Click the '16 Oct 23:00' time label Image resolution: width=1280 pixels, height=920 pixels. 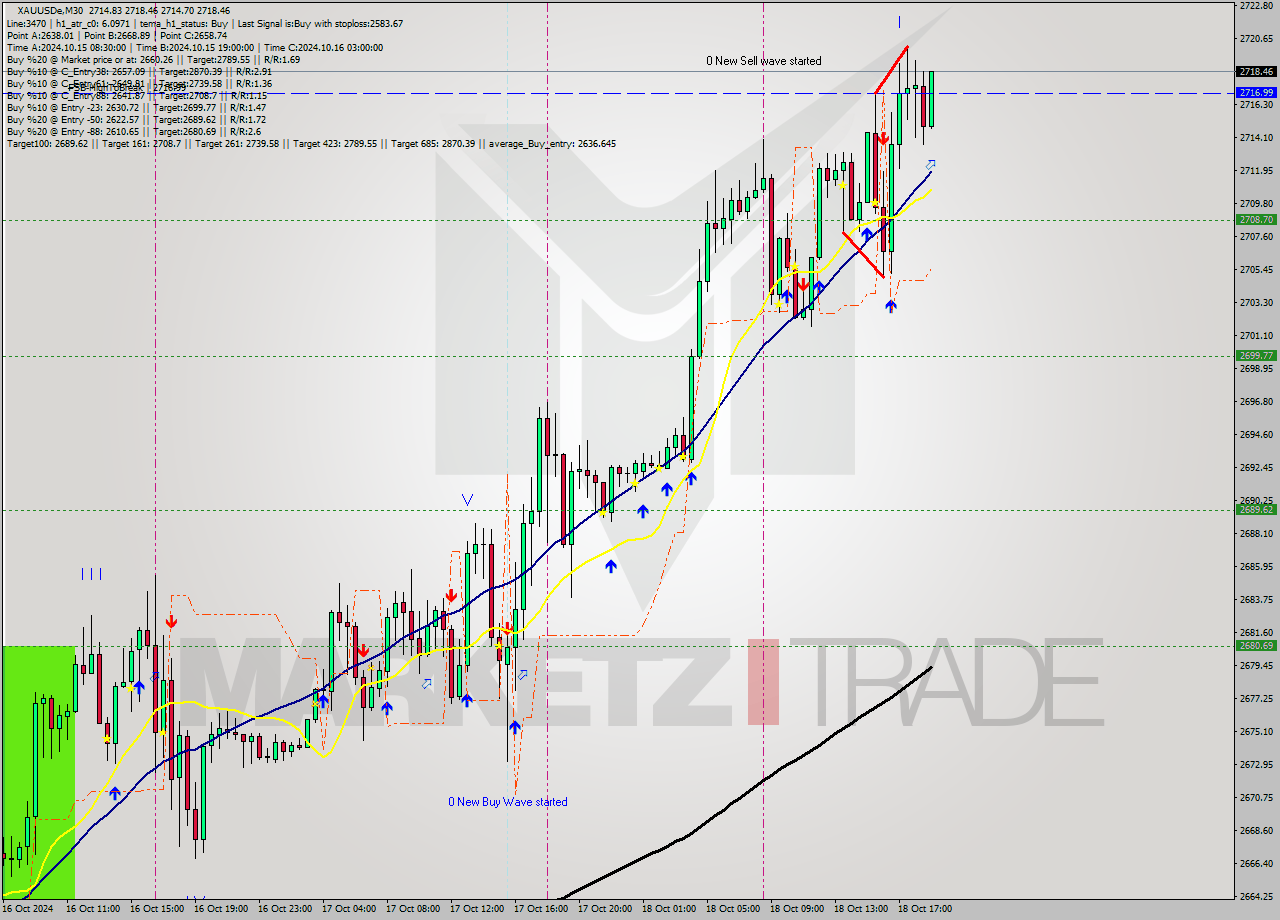[285, 909]
